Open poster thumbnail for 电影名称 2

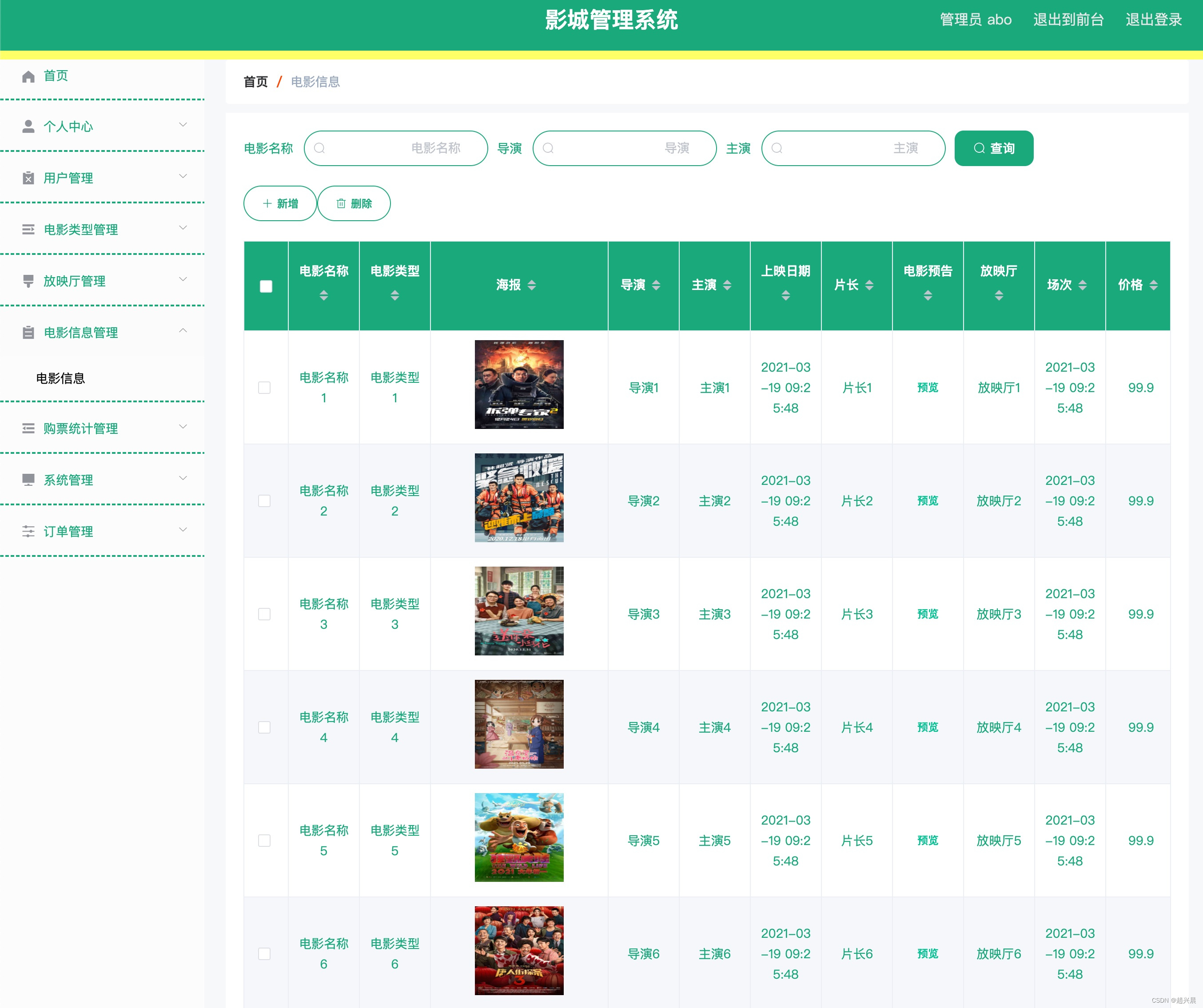click(519, 498)
